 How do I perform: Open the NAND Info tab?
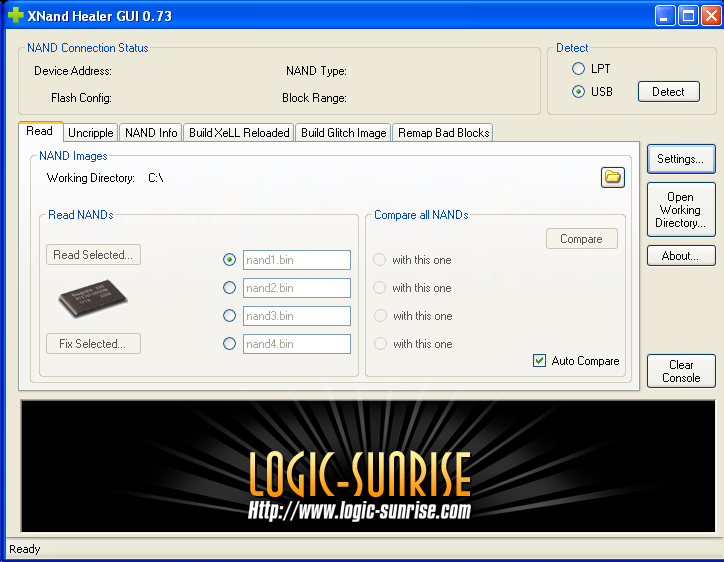click(x=151, y=133)
